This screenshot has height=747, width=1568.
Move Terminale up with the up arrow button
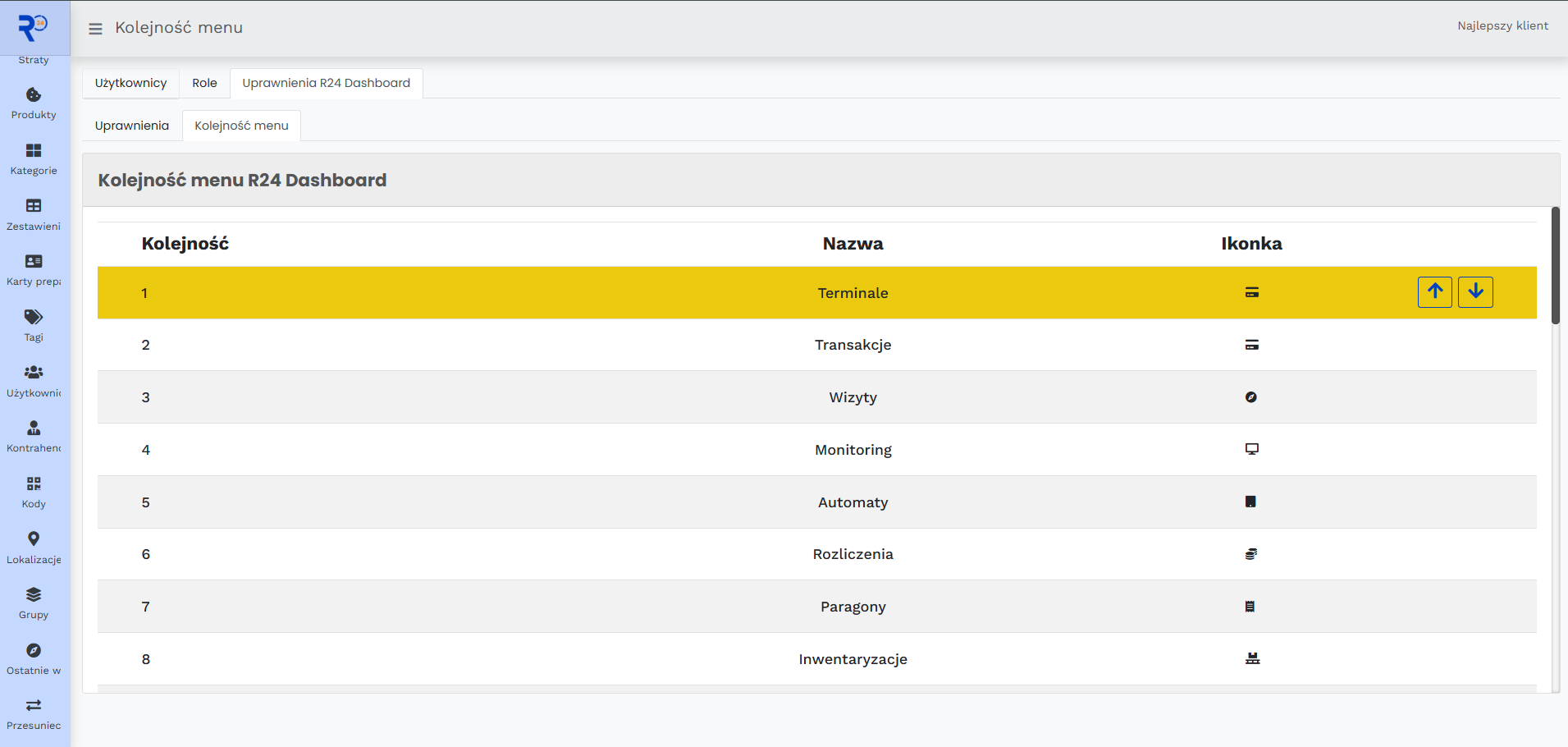[1434, 291]
